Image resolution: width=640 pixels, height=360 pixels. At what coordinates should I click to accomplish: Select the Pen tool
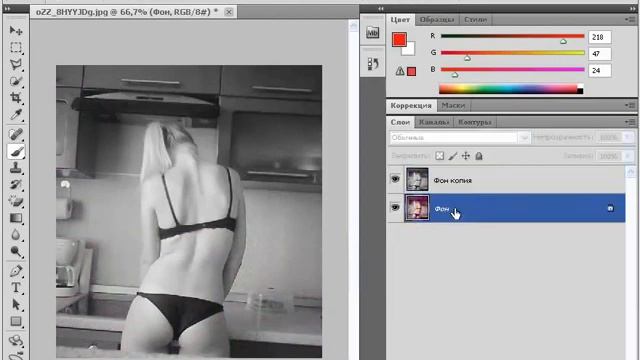pyautogui.click(x=16, y=271)
